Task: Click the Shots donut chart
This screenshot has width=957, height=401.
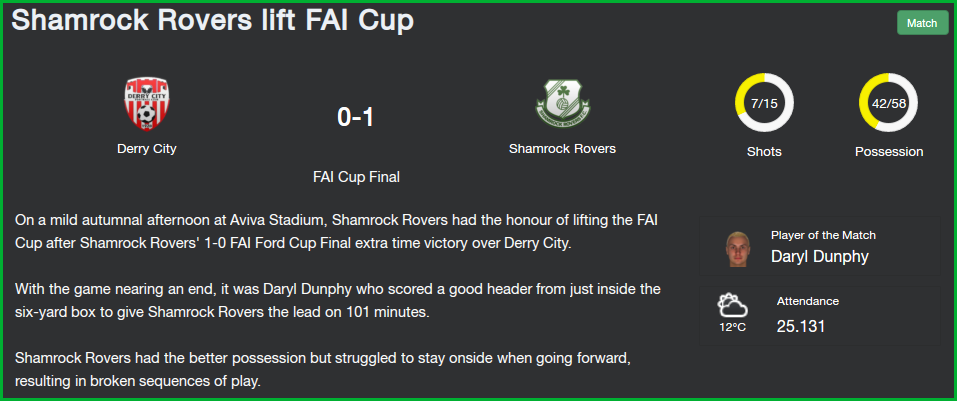Action: (764, 103)
